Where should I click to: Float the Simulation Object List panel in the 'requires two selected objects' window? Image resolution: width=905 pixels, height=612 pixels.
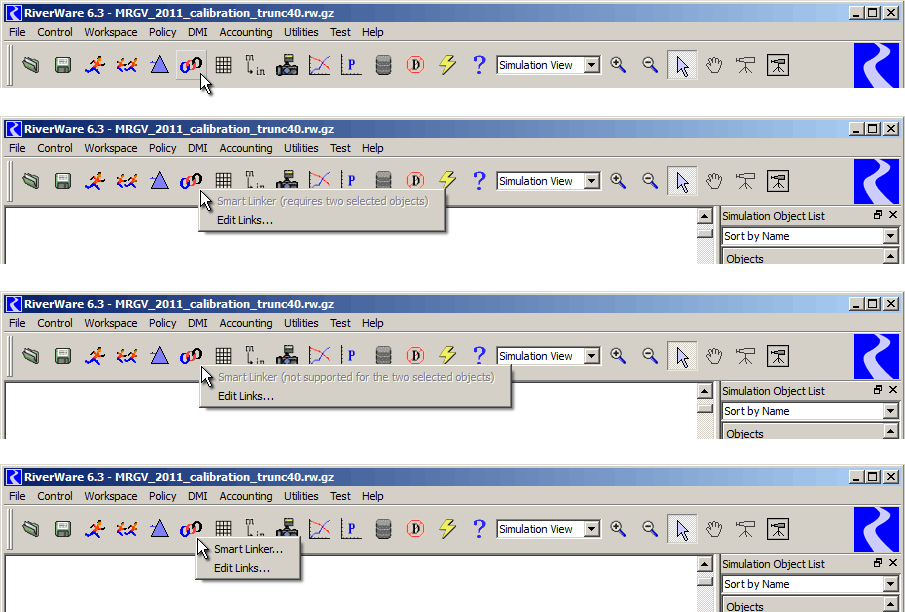(x=878, y=215)
